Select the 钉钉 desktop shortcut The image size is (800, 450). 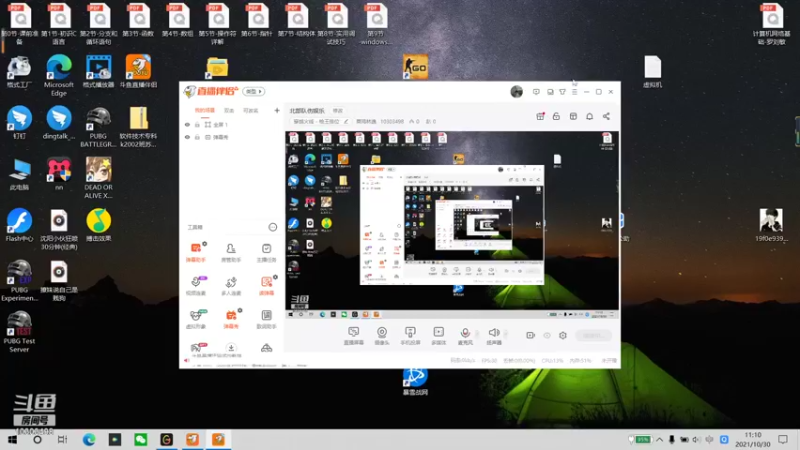coord(19,122)
